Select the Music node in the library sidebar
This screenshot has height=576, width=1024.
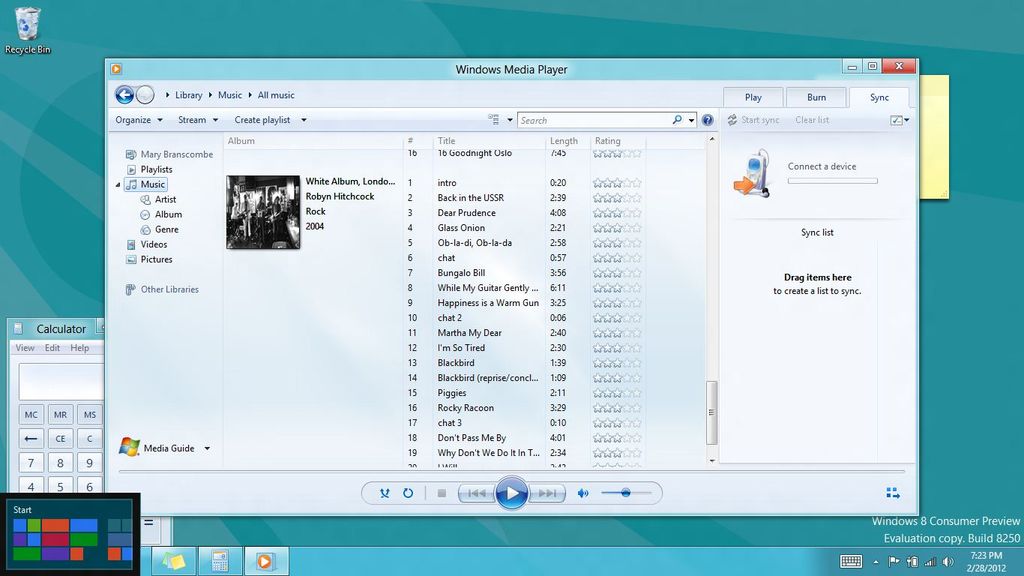pyautogui.click(x=151, y=184)
